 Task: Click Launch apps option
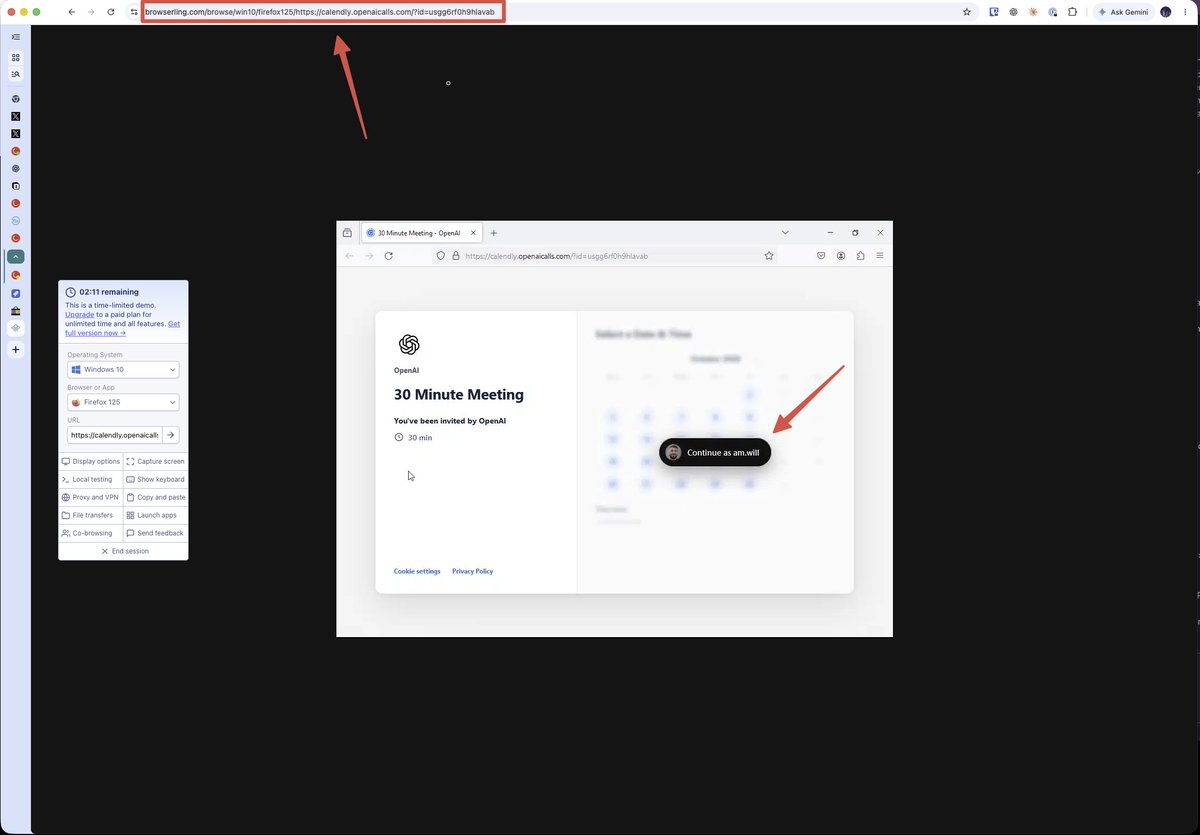[155, 515]
